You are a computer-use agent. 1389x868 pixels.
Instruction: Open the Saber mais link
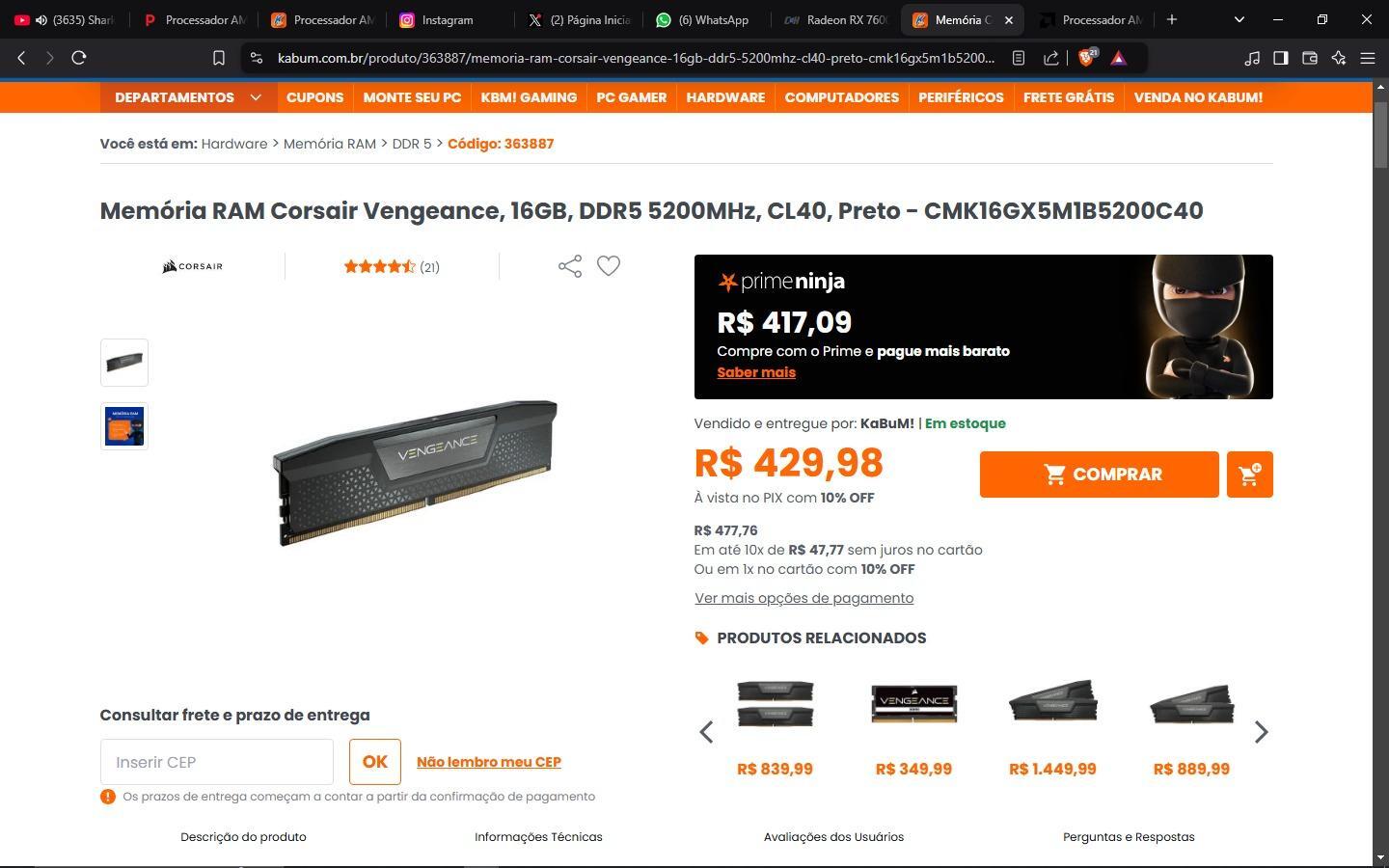click(x=756, y=372)
